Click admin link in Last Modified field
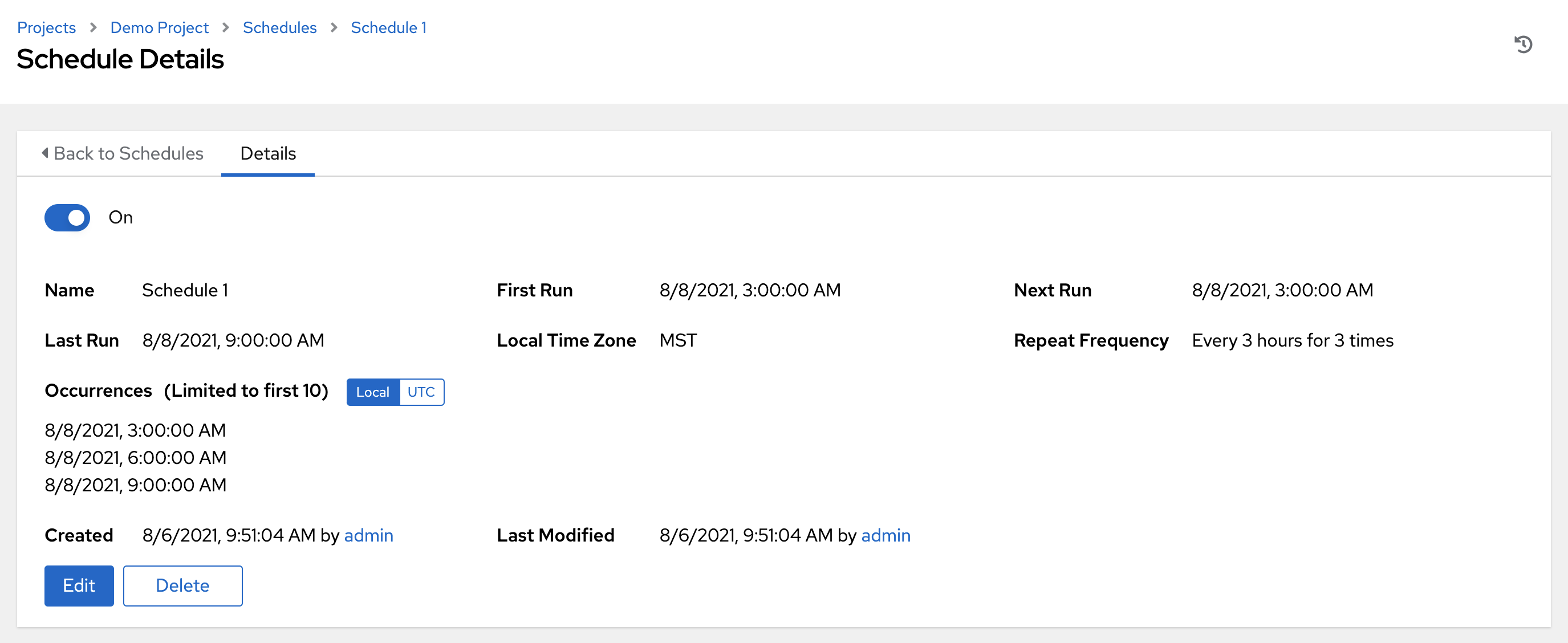The width and height of the screenshot is (1568, 643). pos(885,536)
